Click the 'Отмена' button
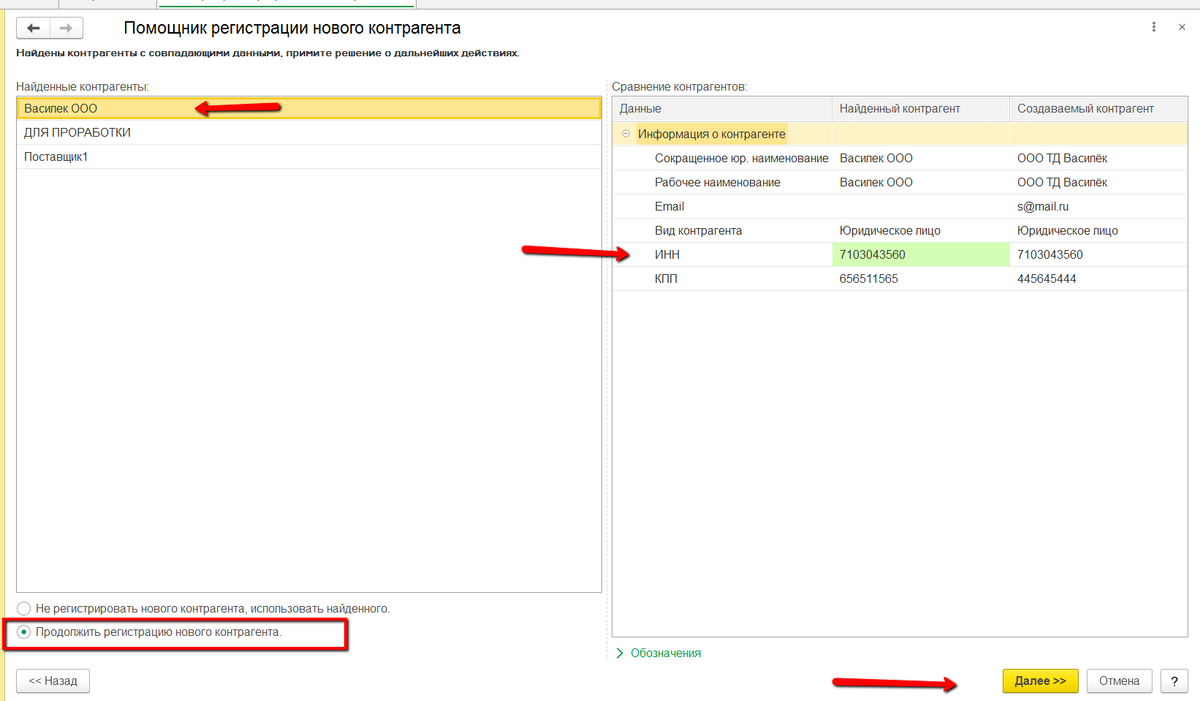1200x701 pixels. pyautogui.click(x=1119, y=680)
